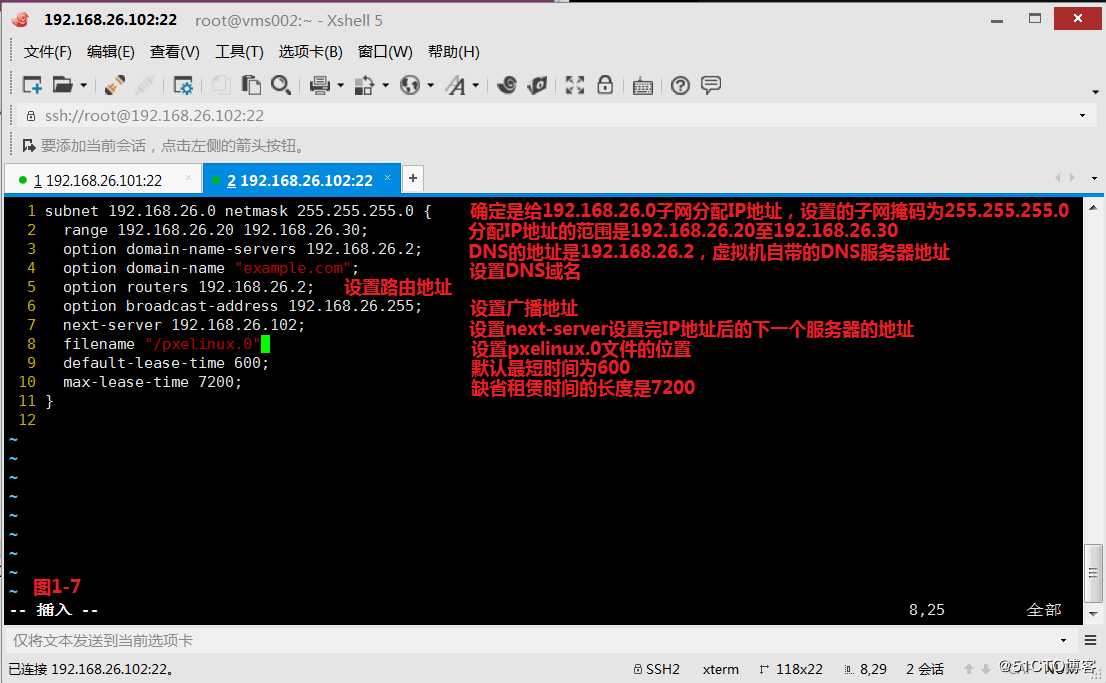Click the compose text input bar
This screenshot has height=683, width=1106.
(532, 640)
